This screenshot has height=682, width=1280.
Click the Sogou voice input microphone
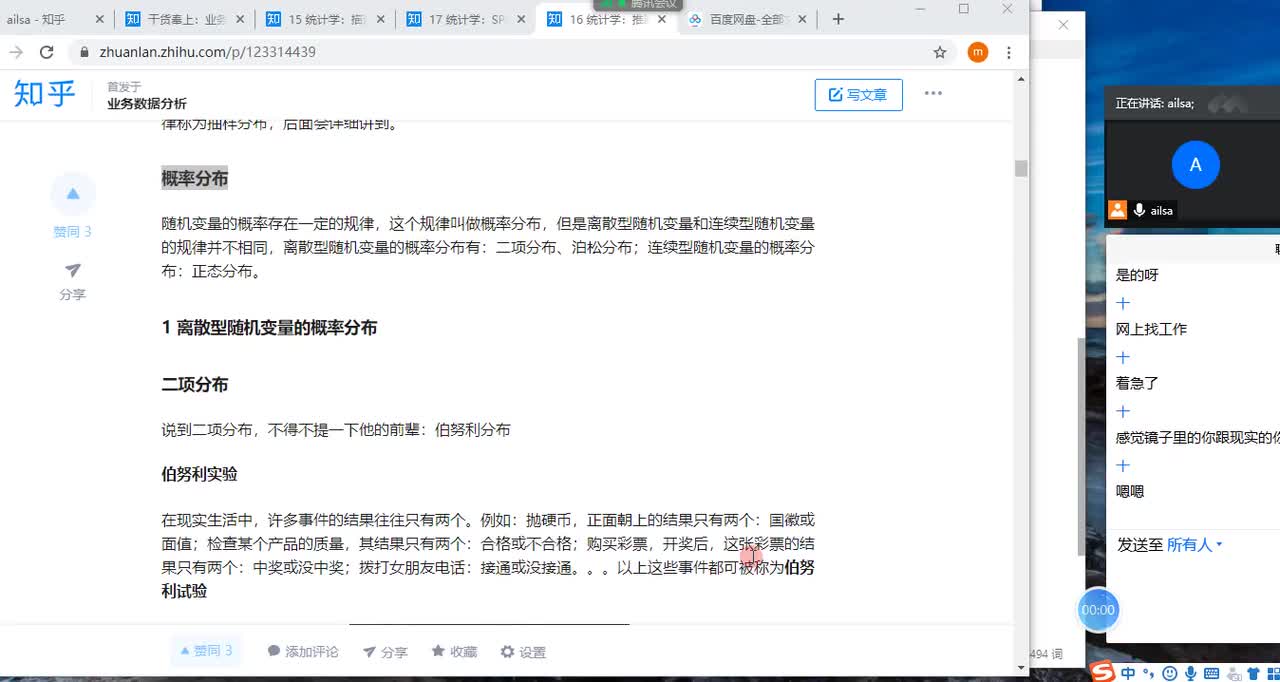1189,674
